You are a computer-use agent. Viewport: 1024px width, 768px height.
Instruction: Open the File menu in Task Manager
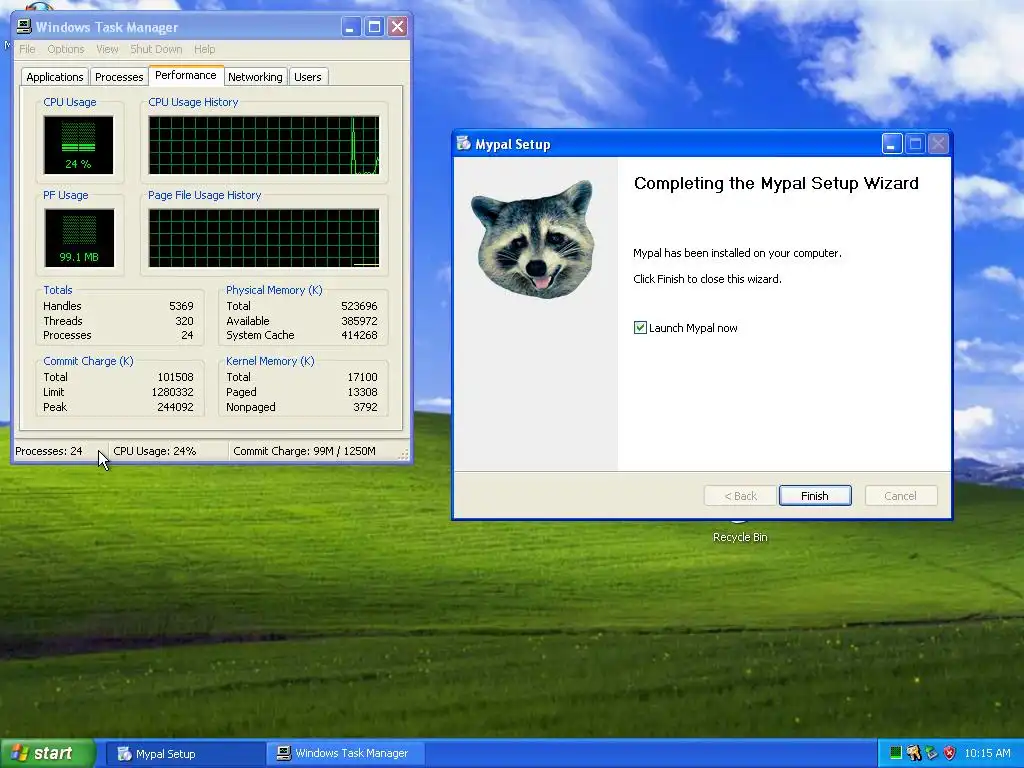(x=27, y=49)
